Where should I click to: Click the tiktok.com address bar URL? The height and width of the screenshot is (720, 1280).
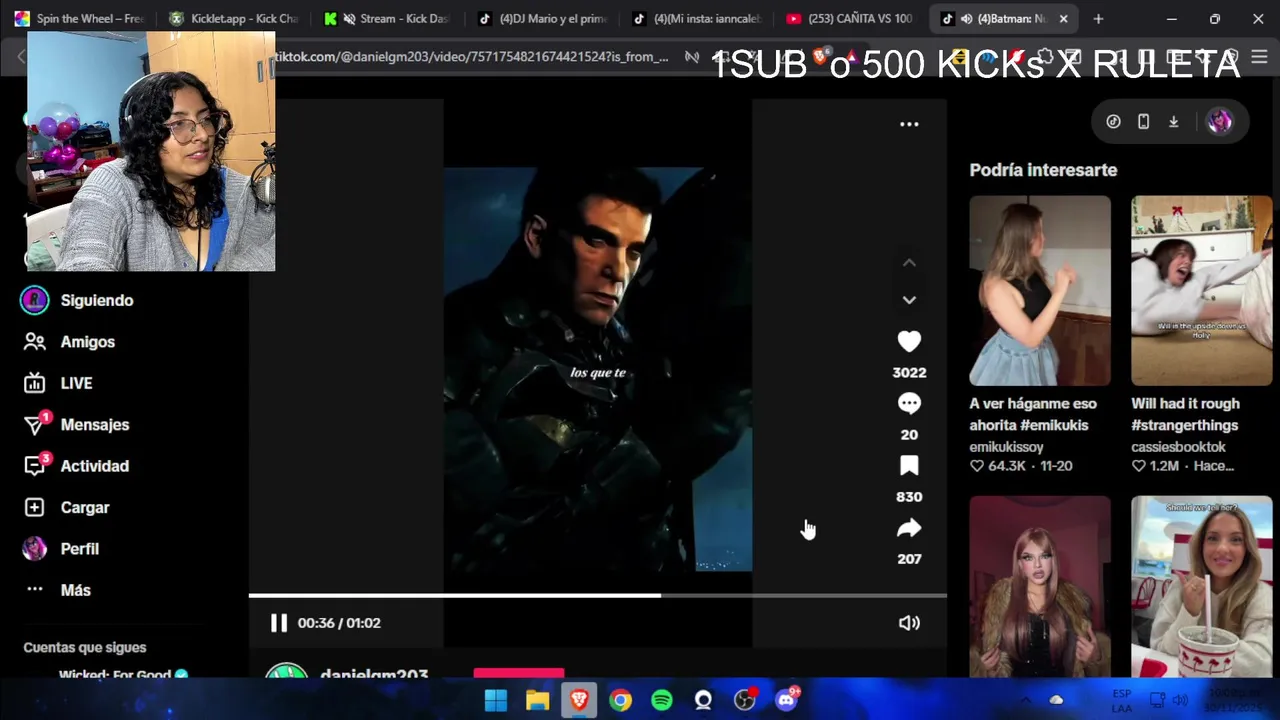471,57
